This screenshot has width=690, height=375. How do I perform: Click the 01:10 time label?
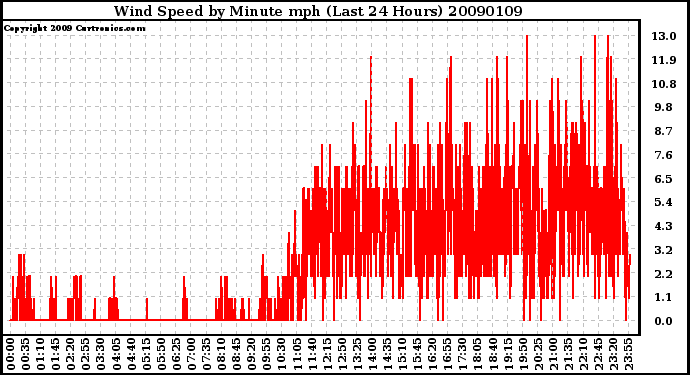click(40, 354)
